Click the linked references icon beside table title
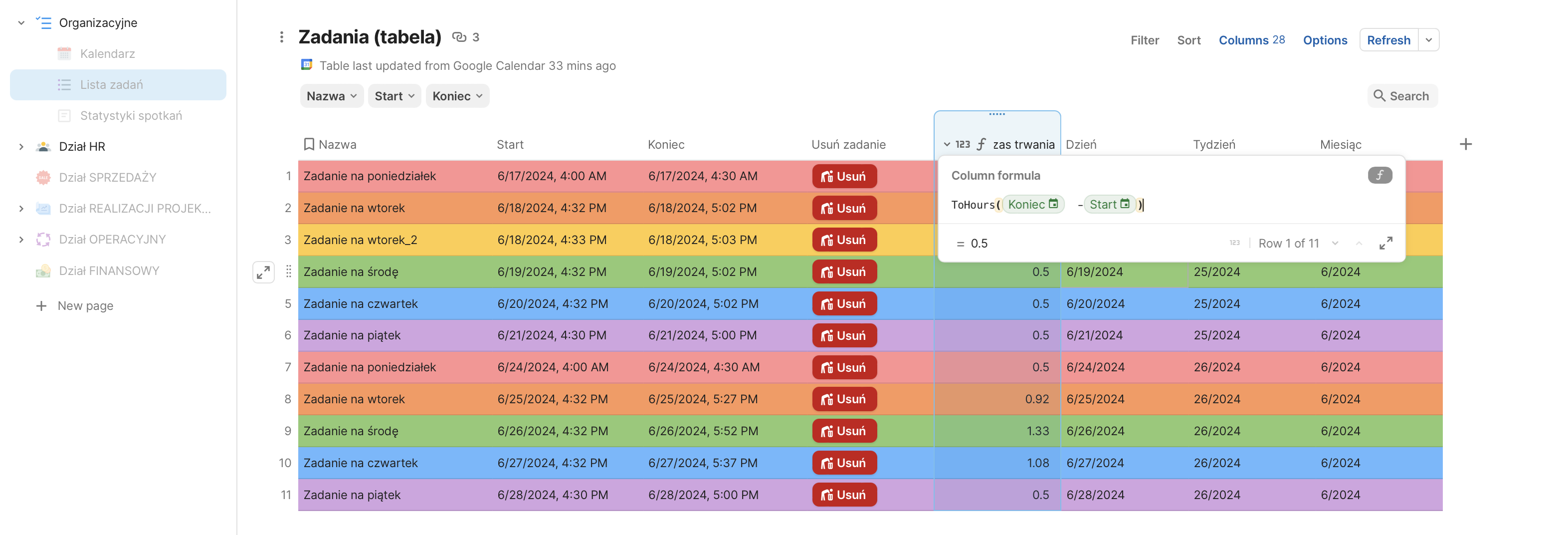The image size is (1568, 535). point(459,37)
